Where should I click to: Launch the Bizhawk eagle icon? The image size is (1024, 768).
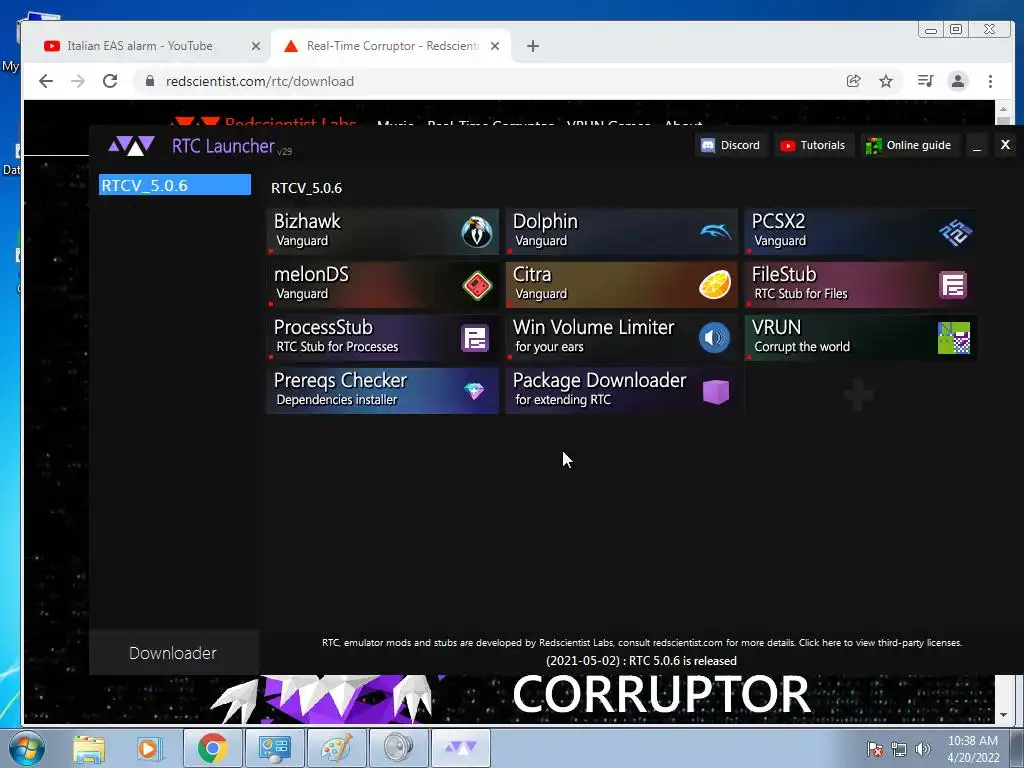(477, 231)
